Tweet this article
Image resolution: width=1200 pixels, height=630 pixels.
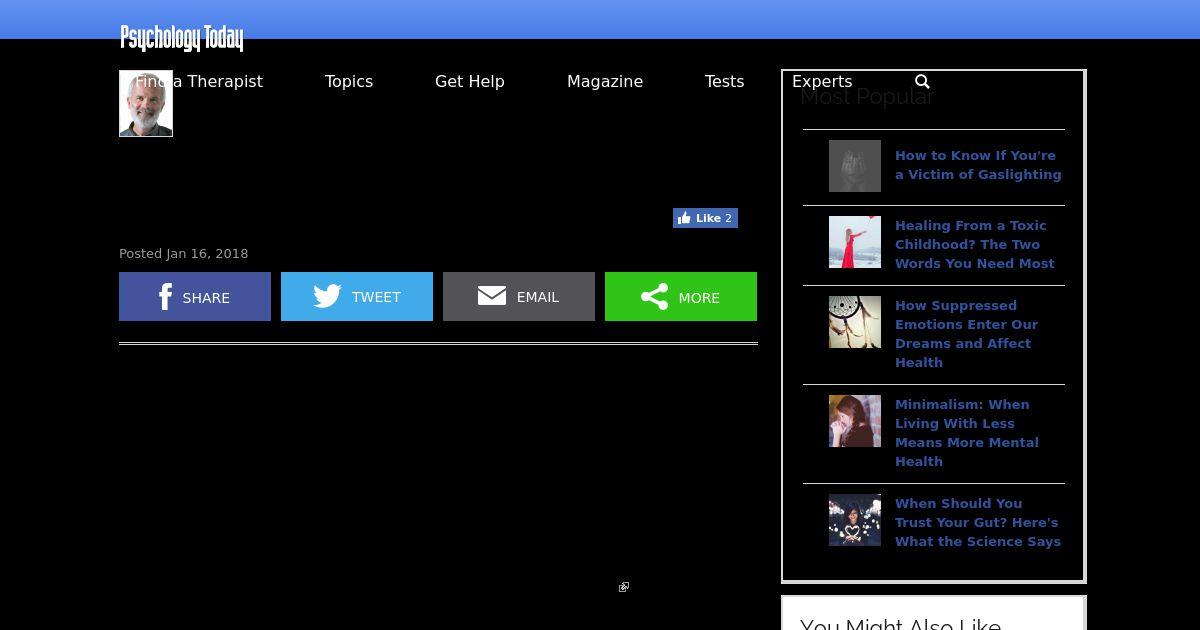point(357,297)
